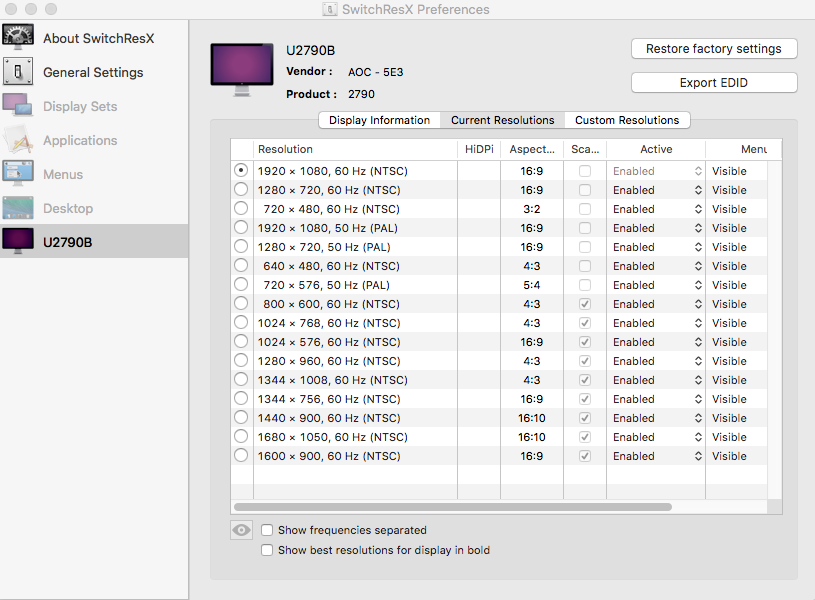Click Visible cell for 1344 × 756 row

tap(729, 399)
